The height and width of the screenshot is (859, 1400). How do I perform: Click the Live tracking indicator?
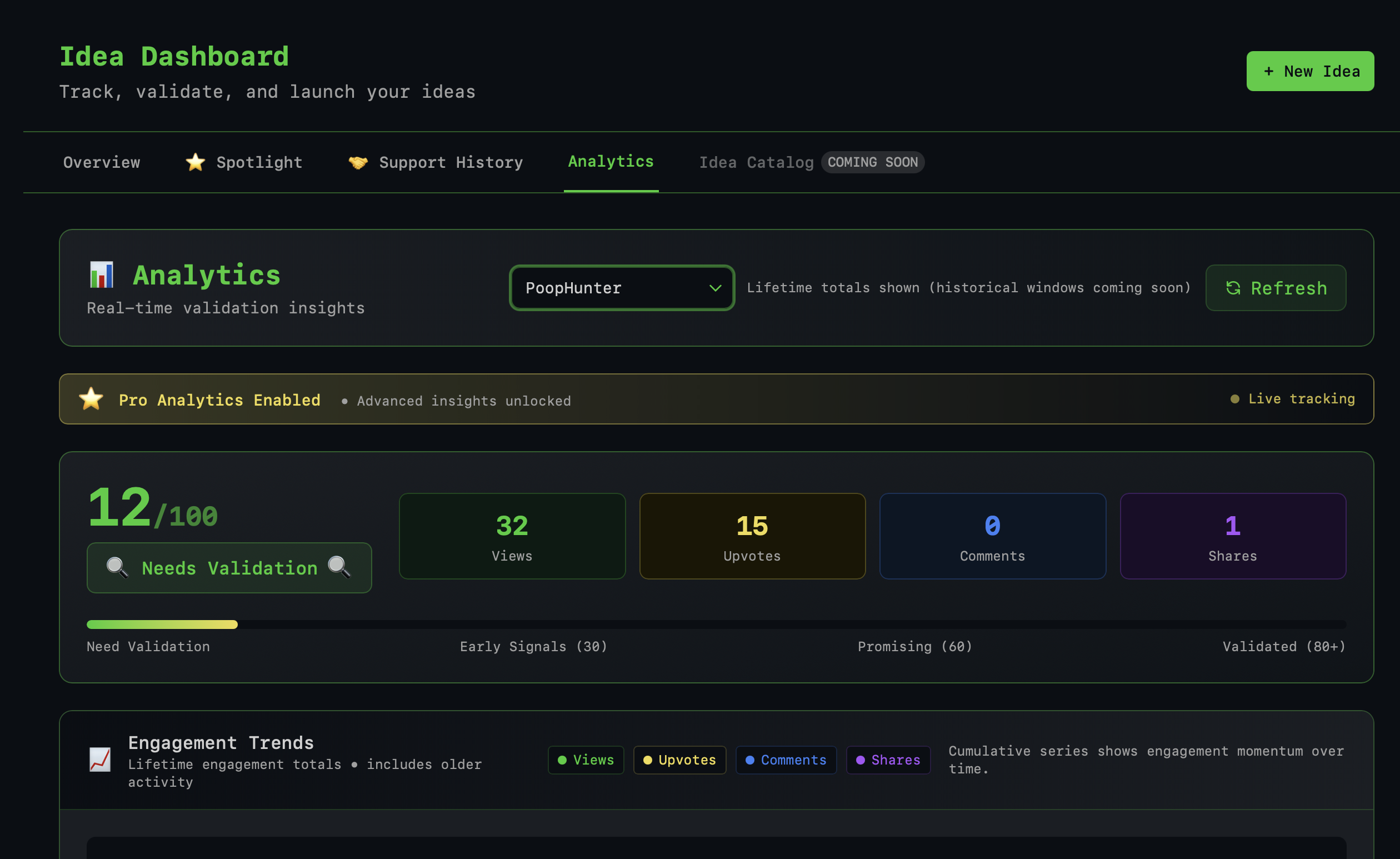1293,399
